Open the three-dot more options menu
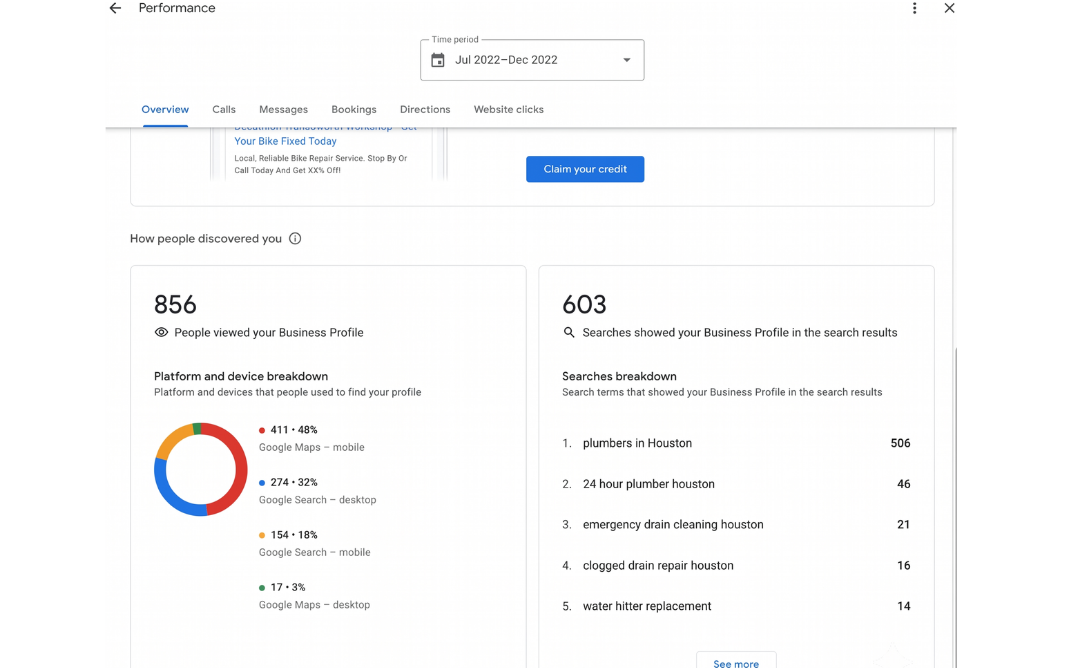This screenshot has width=1080, height=668. pos(914,8)
